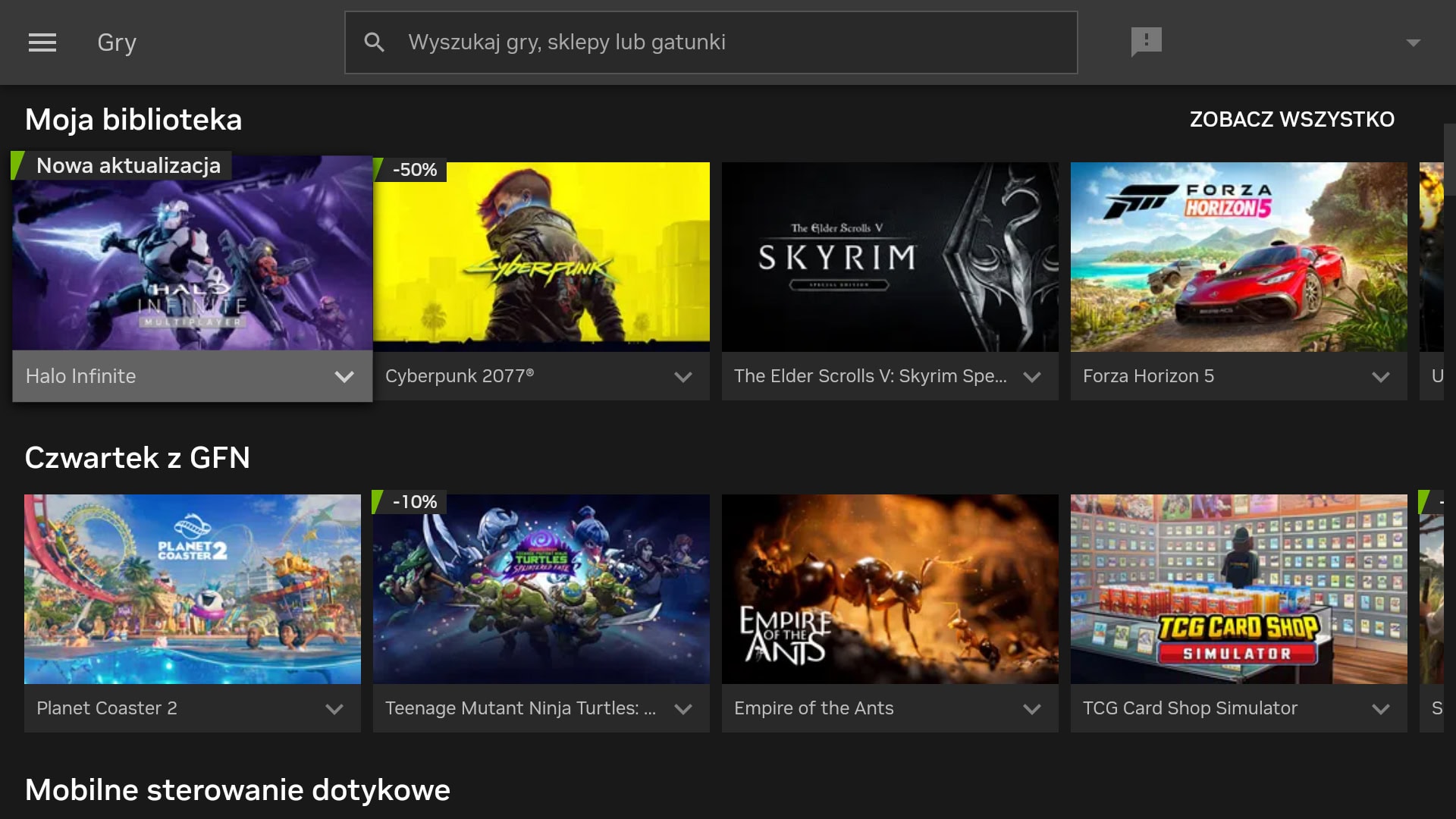The width and height of the screenshot is (1456, 819).
Task: Expand TCG Card Shop Simulator chevron
Action: click(x=1381, y=709)
